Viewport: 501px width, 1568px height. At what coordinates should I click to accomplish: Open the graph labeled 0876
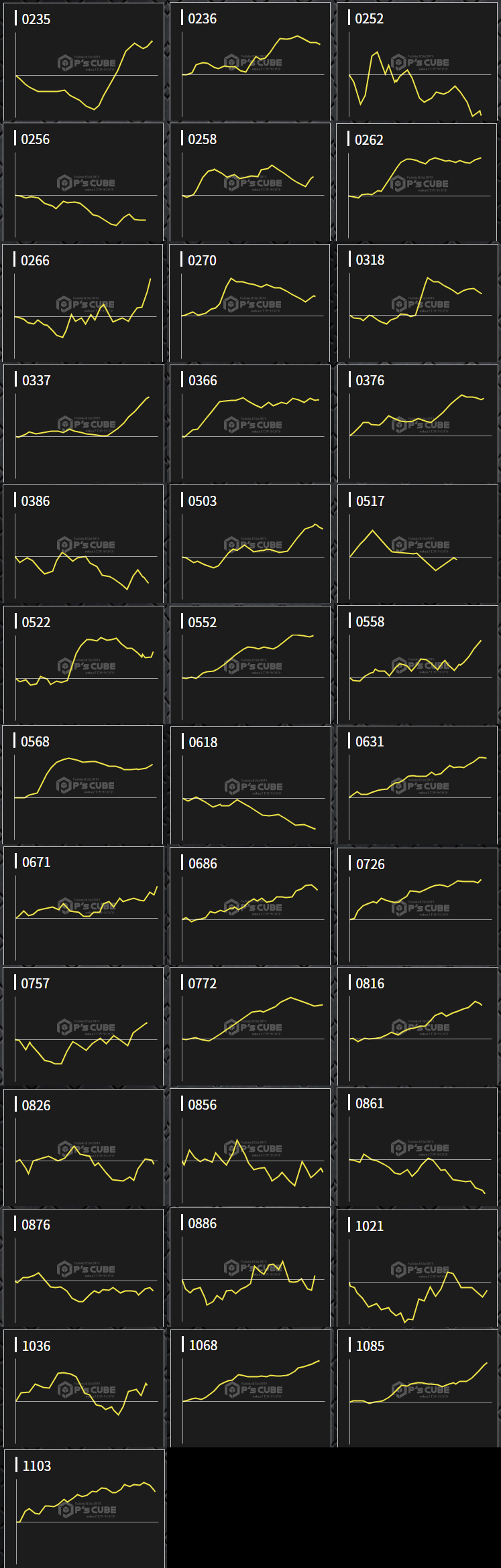[x=83, y=1268]
